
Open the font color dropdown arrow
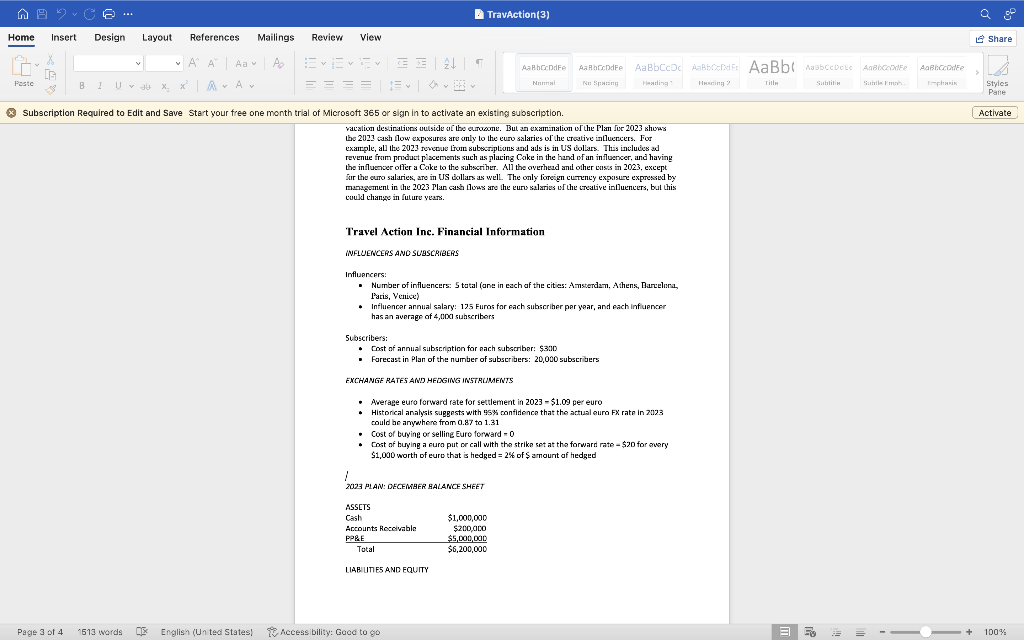[251, 86]
